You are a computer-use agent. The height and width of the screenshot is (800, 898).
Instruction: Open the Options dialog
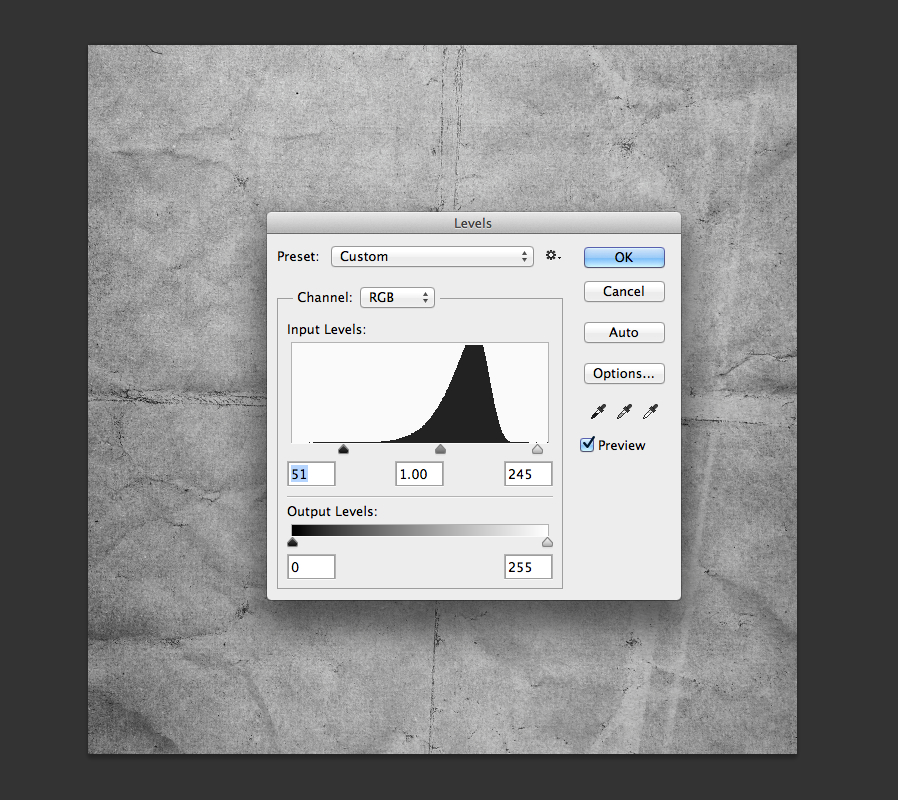(624, 373)
